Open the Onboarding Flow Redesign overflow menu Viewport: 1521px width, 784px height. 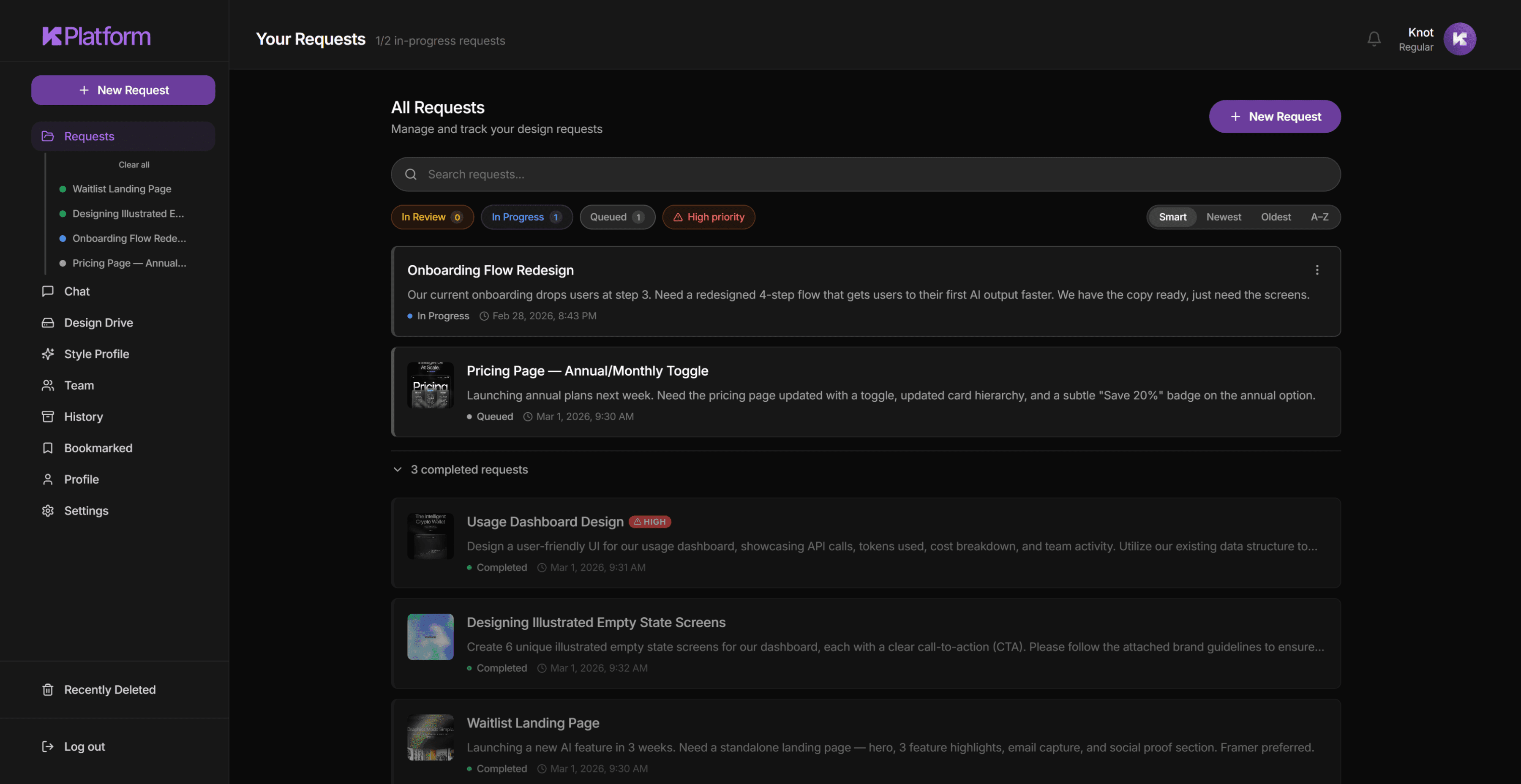(1317, 270)
